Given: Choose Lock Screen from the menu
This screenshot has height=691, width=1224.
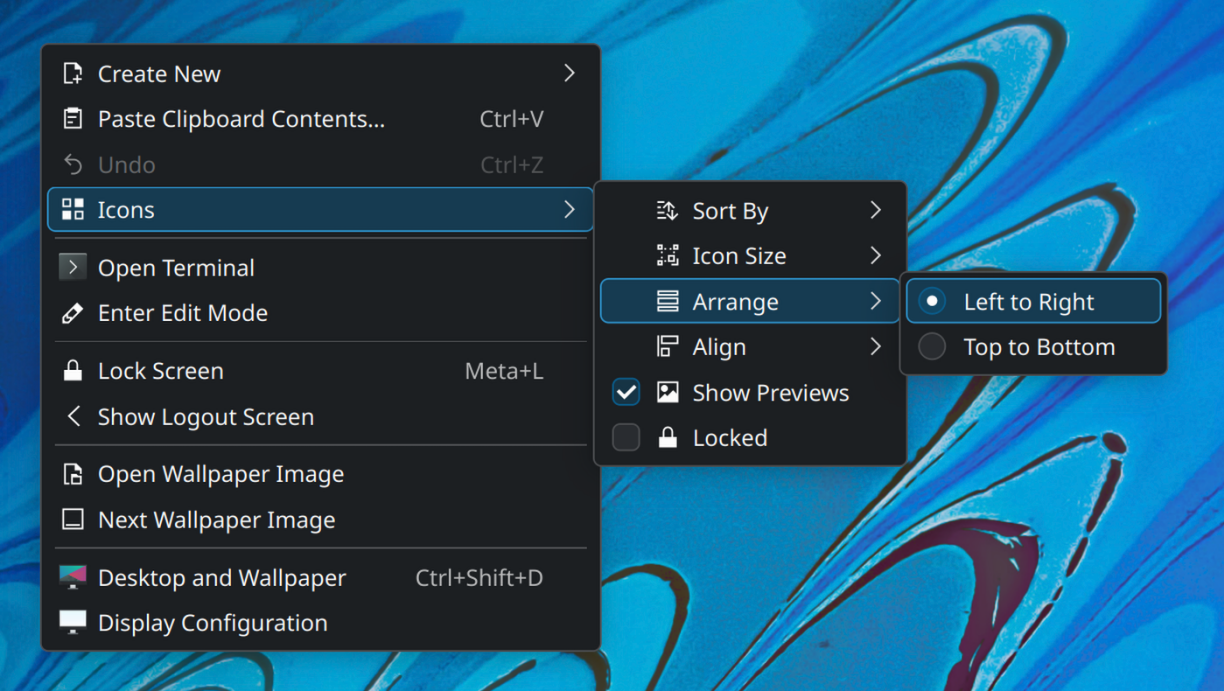Looking at the screenshot, I should pyautogui.click(x=320, y=371).
